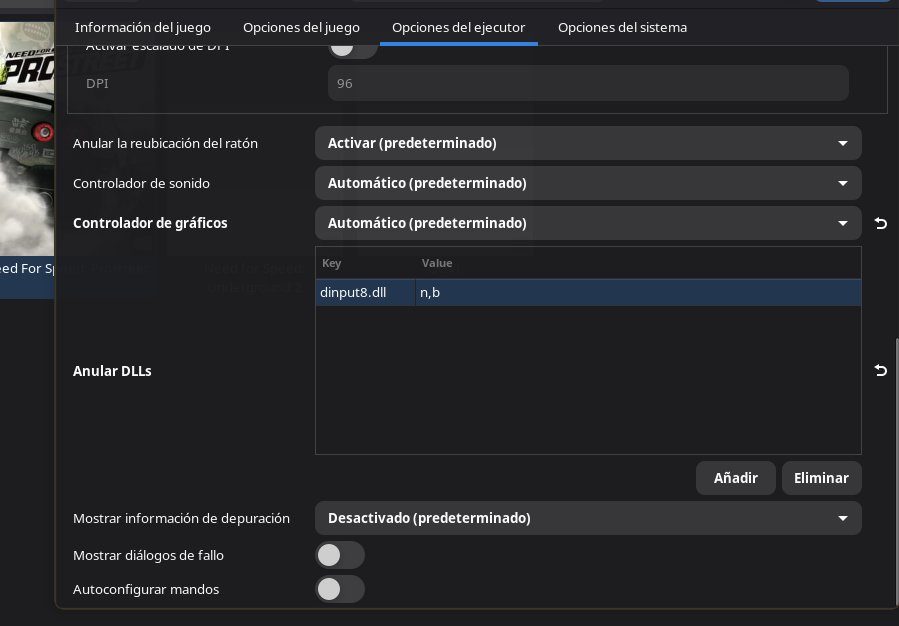Reset the Controlador de gráficos setting
Screen dimensions: 899x626
[881, 223]
